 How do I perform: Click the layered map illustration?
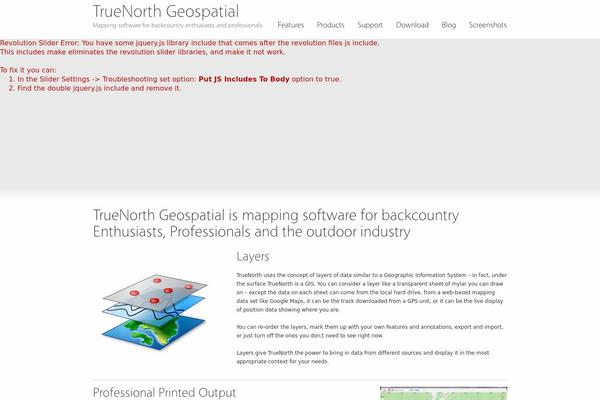[x=155, y=312]
